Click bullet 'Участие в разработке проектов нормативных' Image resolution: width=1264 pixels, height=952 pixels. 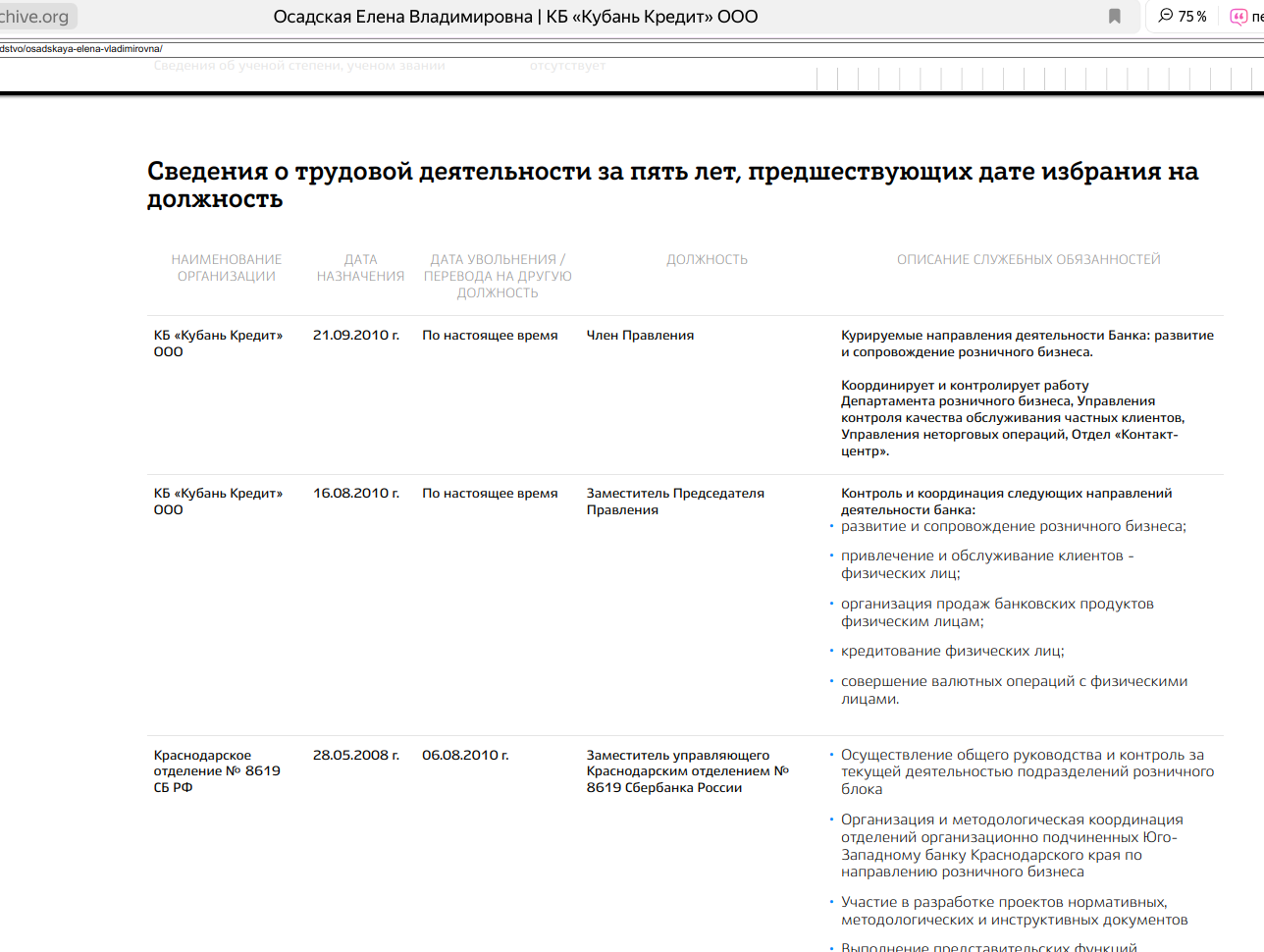click(1014, 911)
